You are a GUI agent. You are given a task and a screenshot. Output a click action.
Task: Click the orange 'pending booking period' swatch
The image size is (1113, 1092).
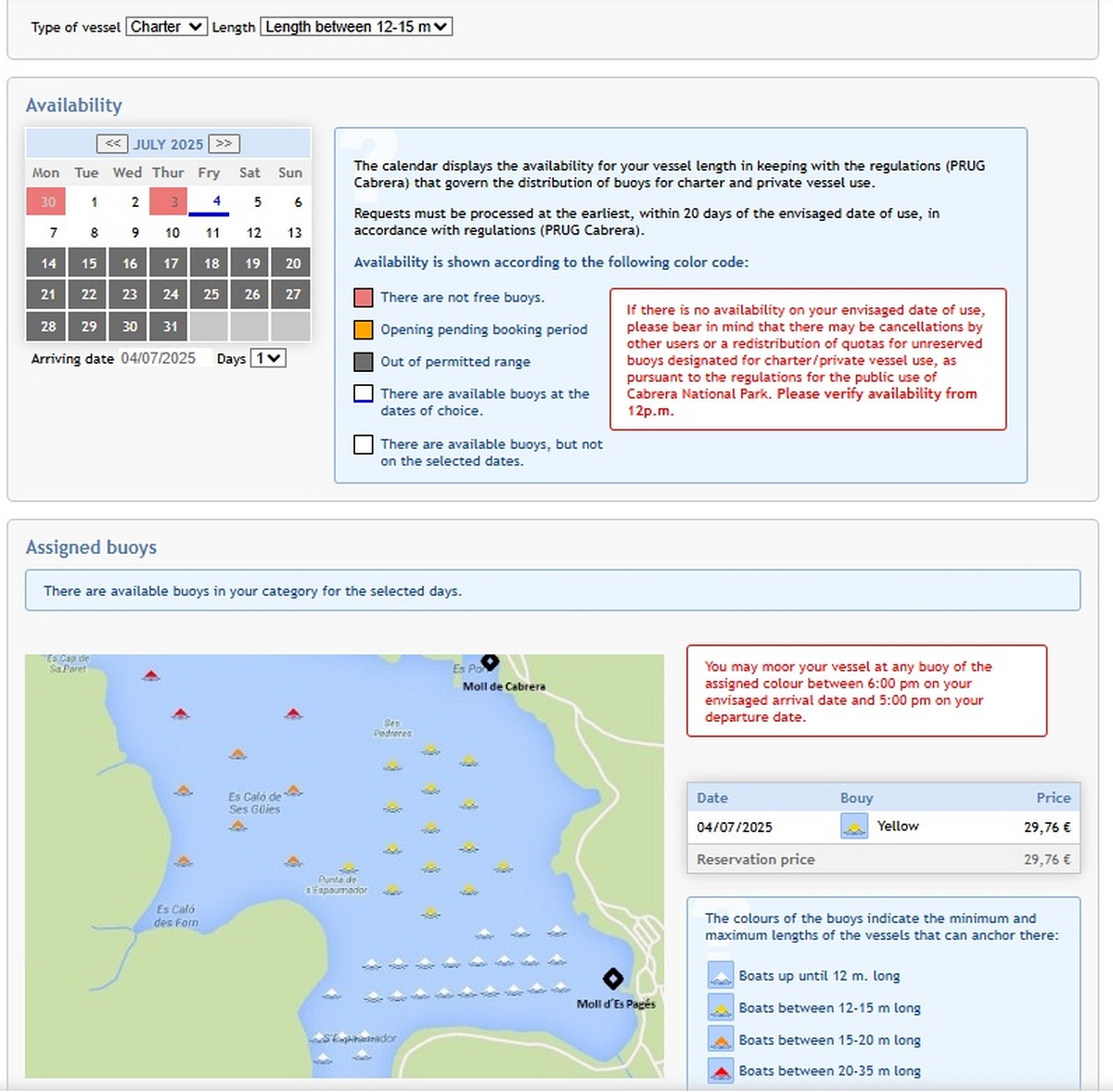[364, 329]
